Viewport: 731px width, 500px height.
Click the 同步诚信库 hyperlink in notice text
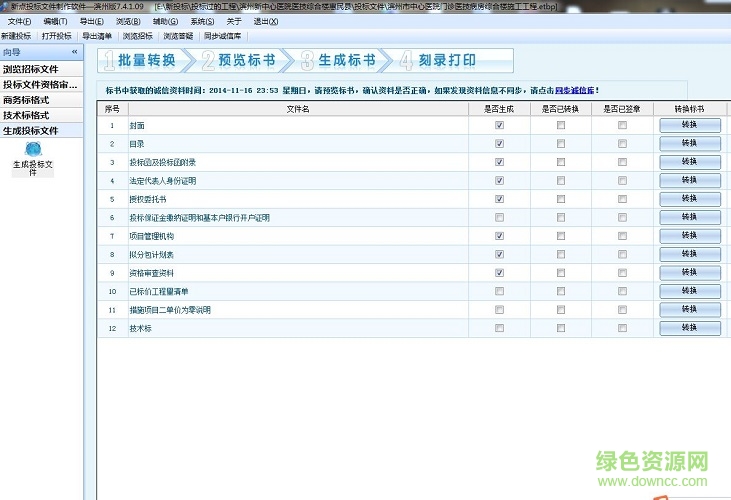click(576, 90)
